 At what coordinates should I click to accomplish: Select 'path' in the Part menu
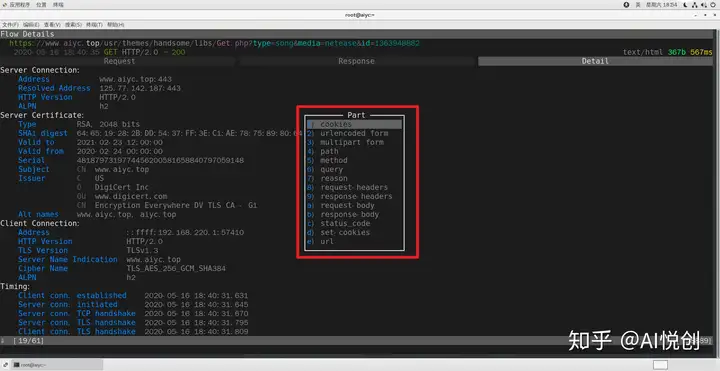354,151
